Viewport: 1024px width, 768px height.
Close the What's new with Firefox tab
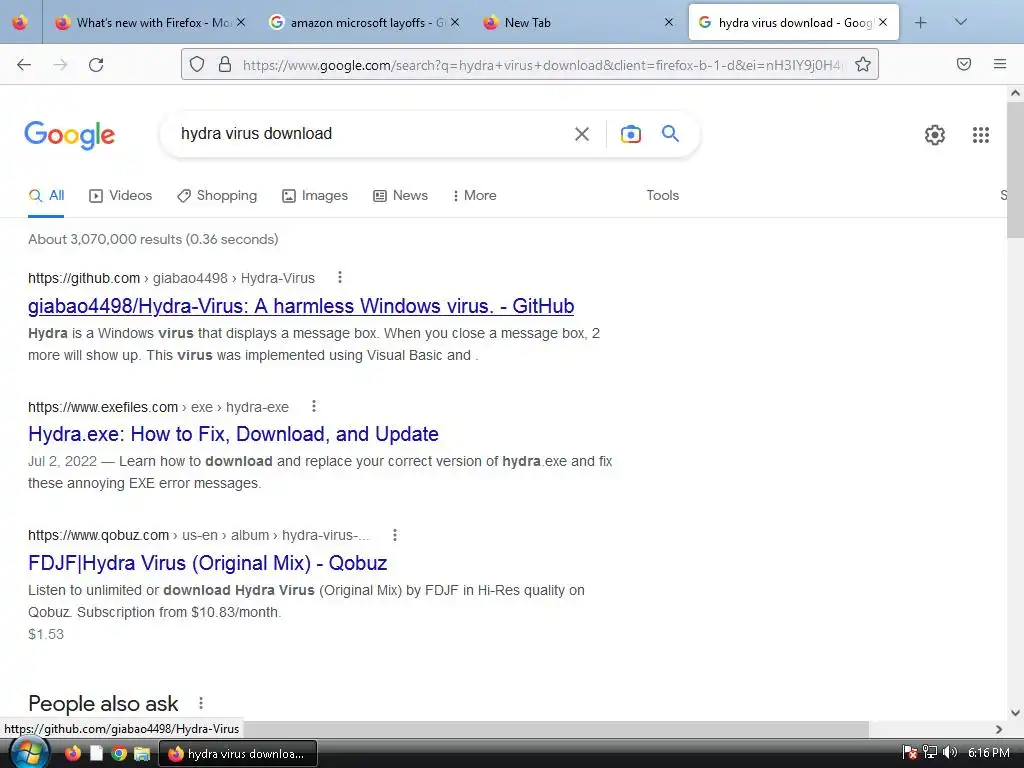(x=241, y=22)
